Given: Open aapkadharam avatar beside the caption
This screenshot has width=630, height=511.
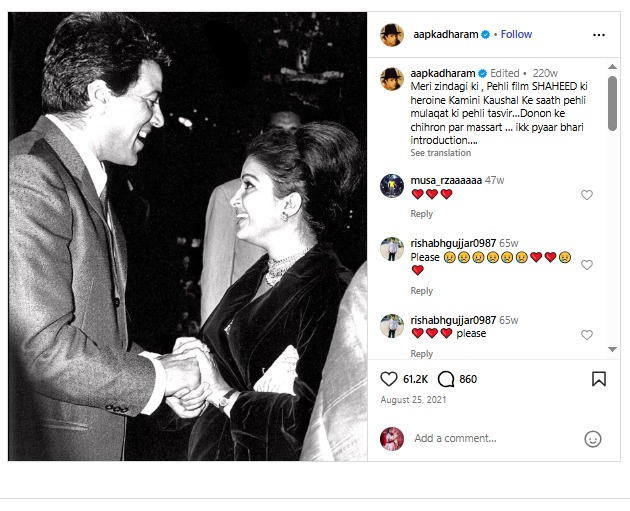Looking at the screenshot, I should click(392, 78).
